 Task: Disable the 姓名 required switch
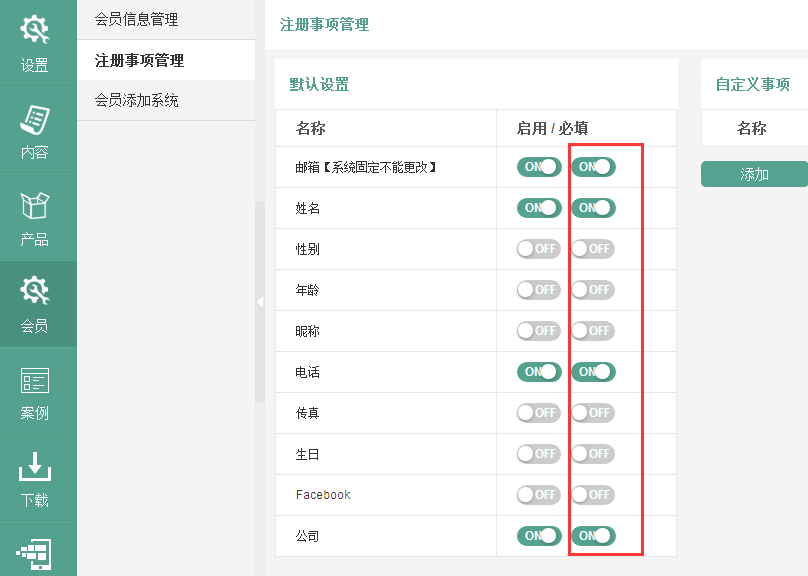point(593,208)
